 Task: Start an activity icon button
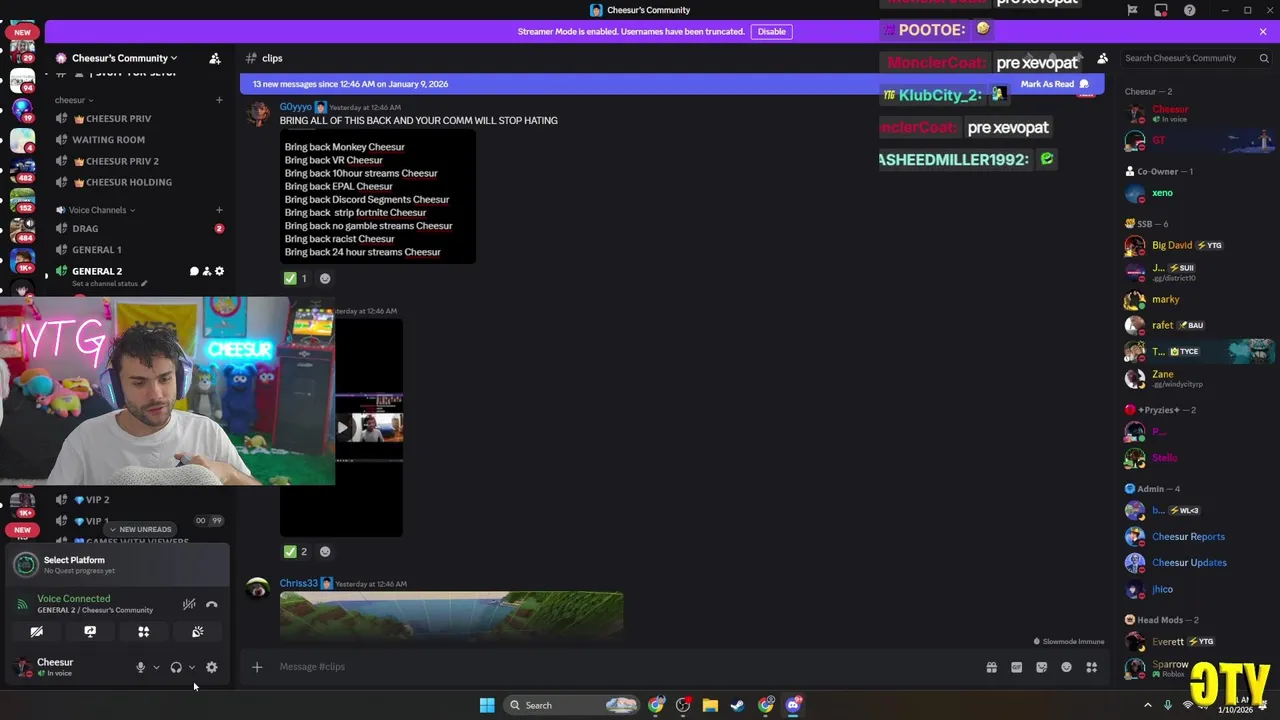point(144,632)
